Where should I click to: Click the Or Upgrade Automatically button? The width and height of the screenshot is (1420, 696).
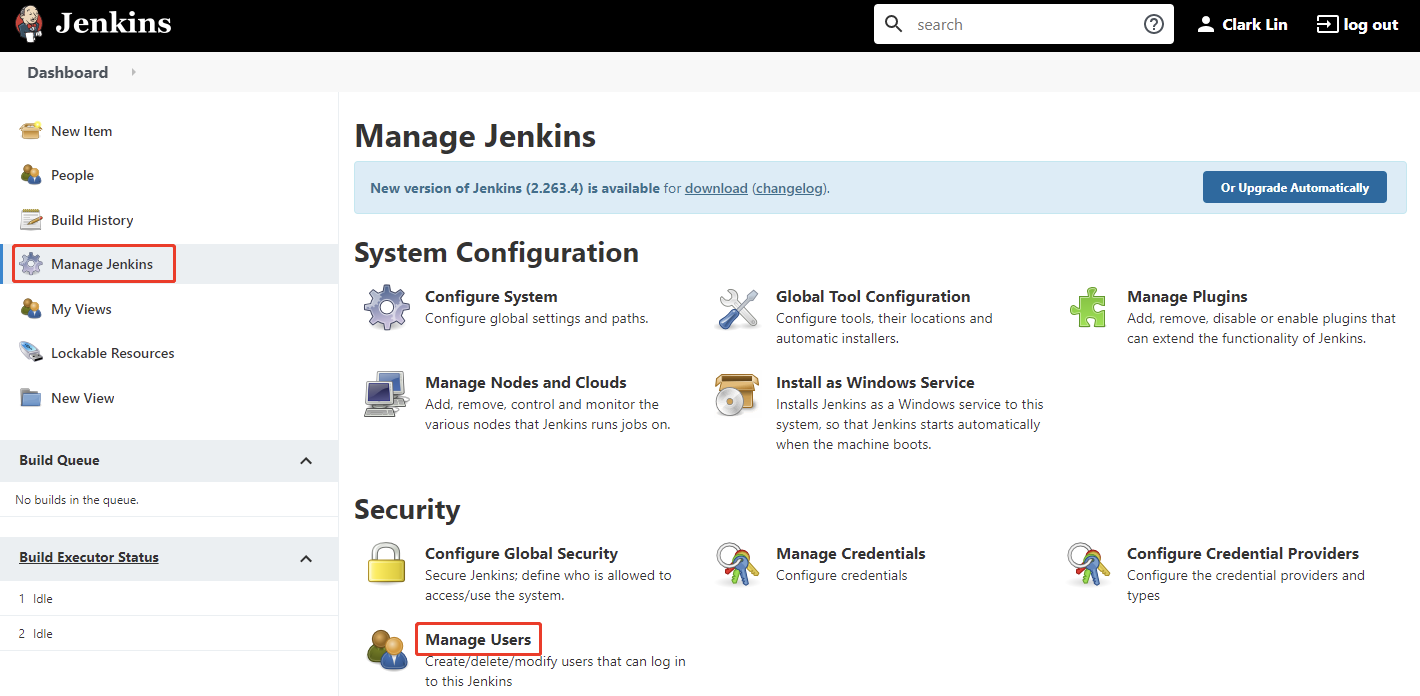(1294, 188)
